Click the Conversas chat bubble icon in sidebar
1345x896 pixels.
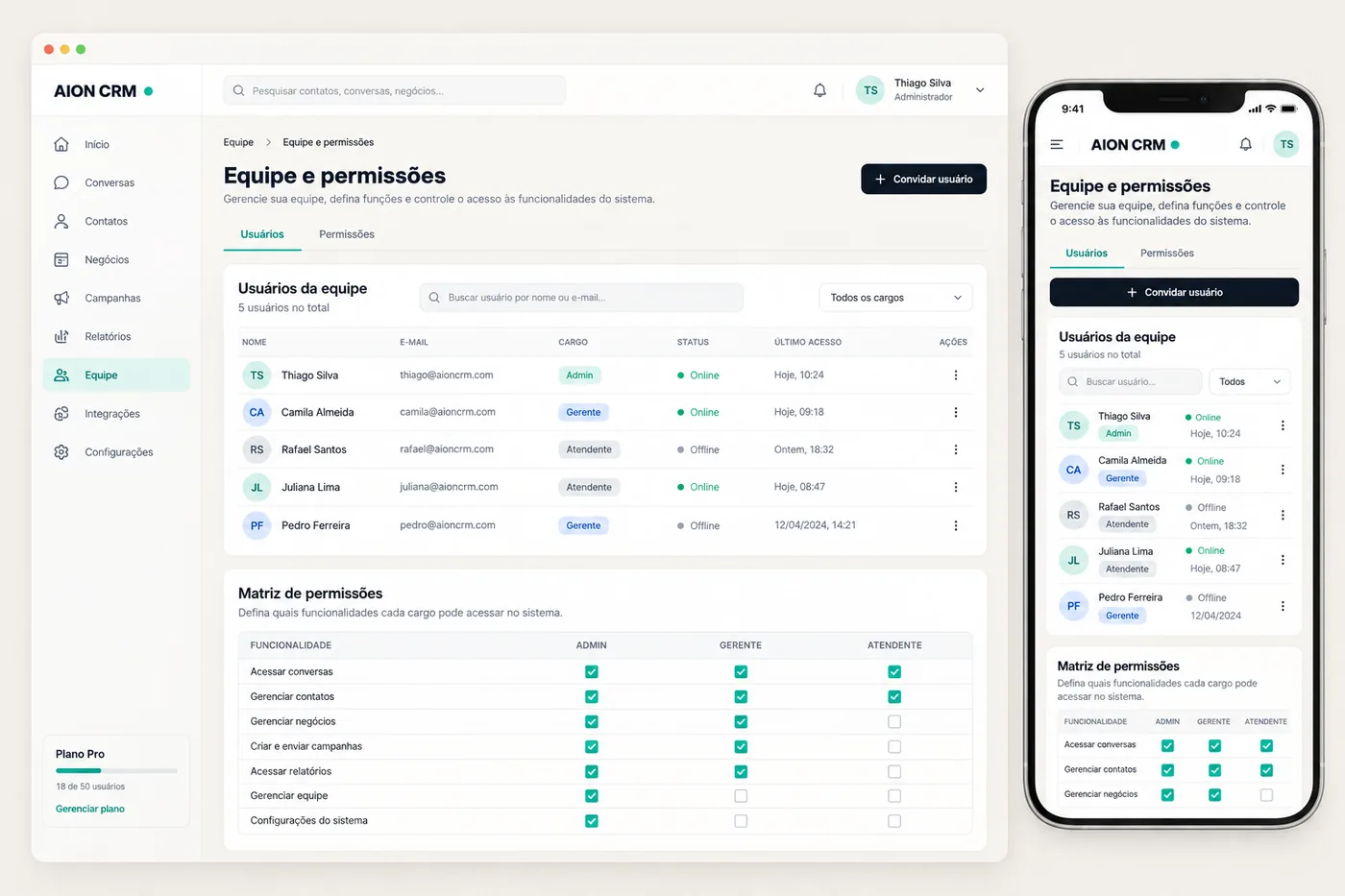[61, 182]
